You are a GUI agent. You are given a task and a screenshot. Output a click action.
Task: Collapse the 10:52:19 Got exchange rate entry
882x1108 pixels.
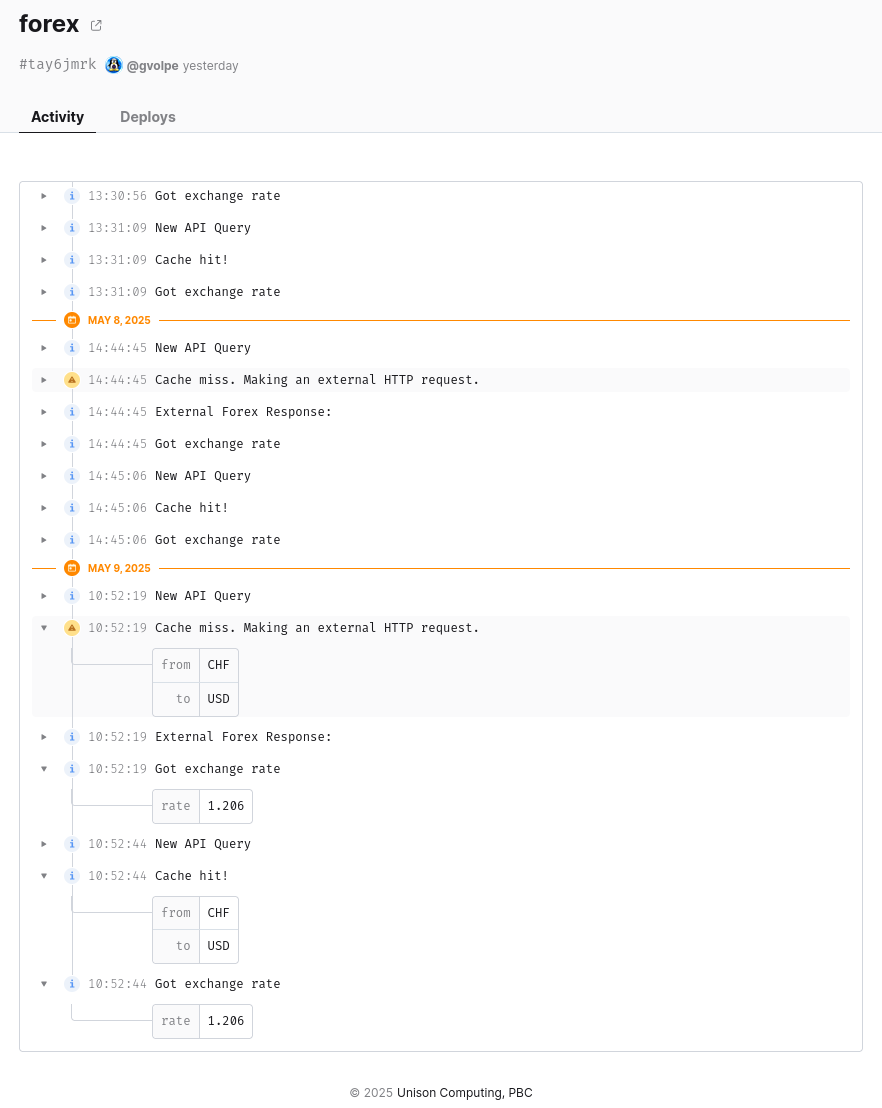click(44, 769)
